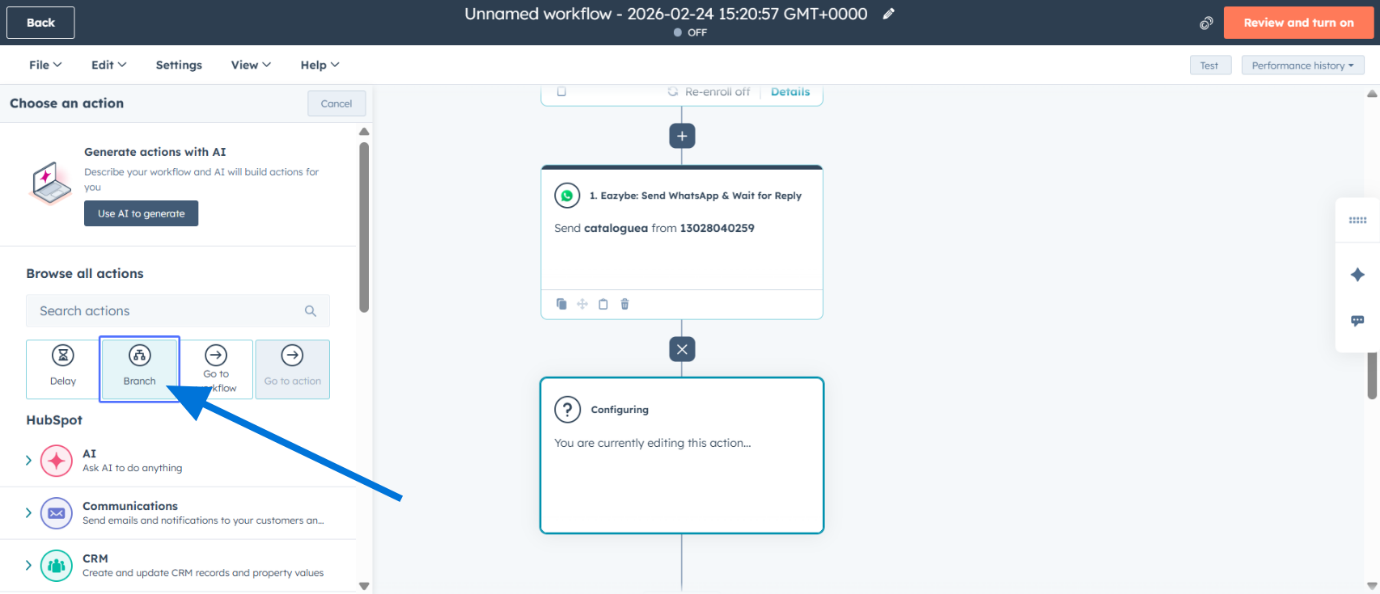Click the question mark icon in Configuring card
Screen dimensions: 1380x594
[567, 409]
